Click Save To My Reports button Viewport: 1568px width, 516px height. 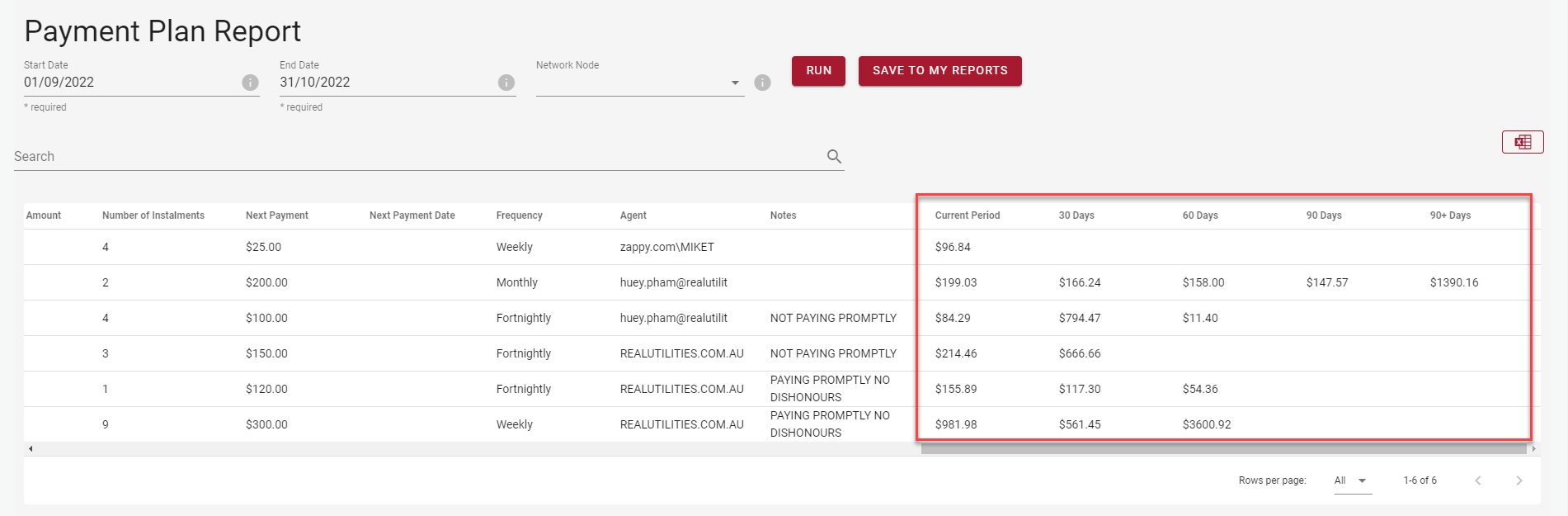pyautogui.click(x=939, y=71)
